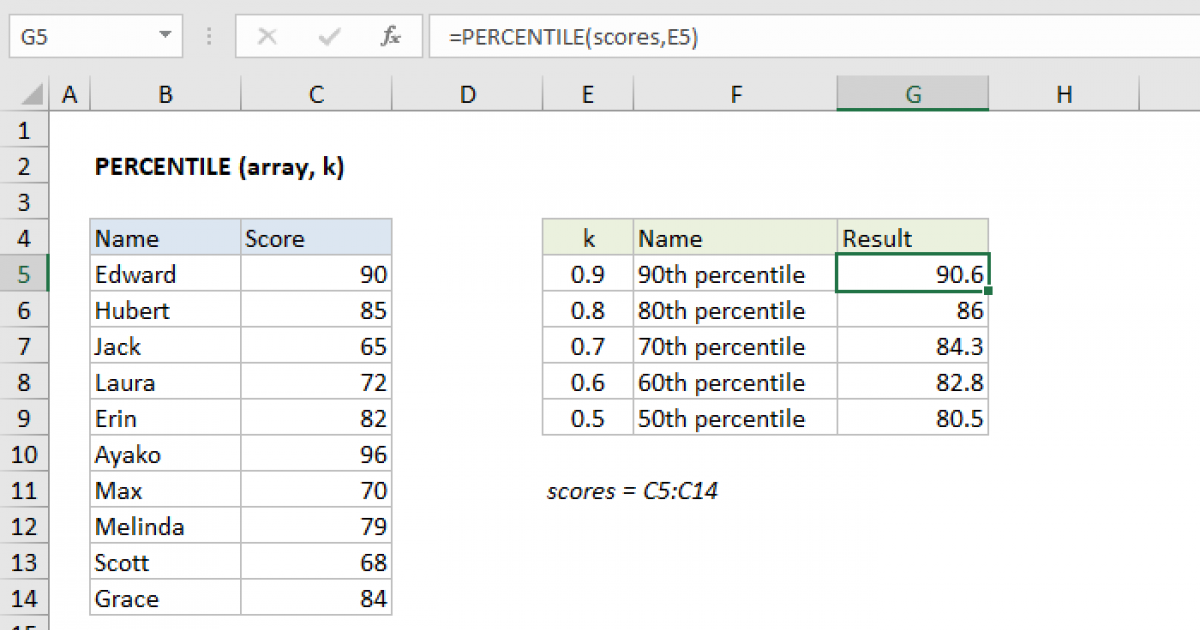Select the 50th percentile label cell
Screen dimensions: 1200x630
pyautogui.click(x=735, y=419)
